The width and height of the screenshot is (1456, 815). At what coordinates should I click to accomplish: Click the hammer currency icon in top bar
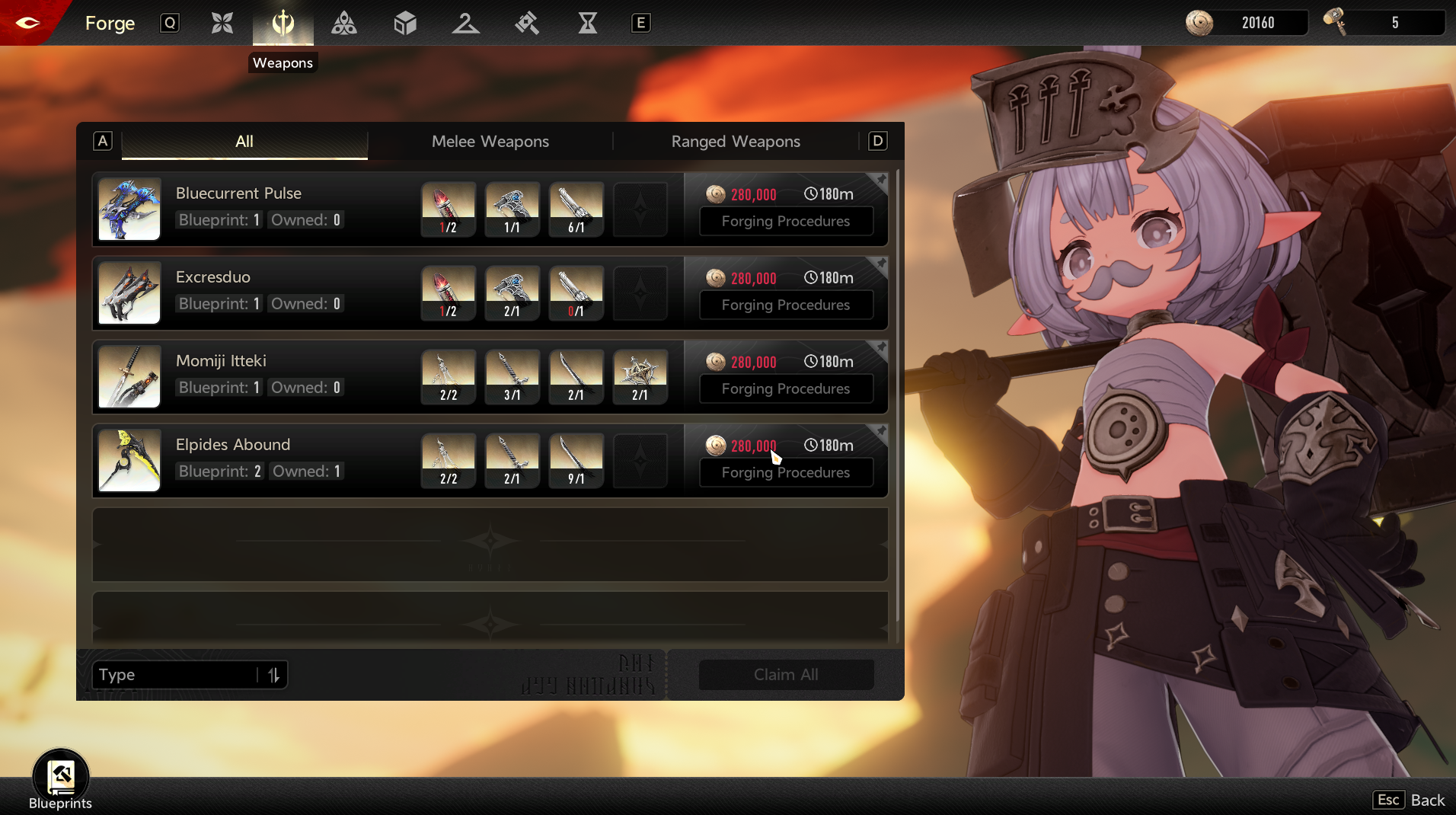tap(1335, 21)
